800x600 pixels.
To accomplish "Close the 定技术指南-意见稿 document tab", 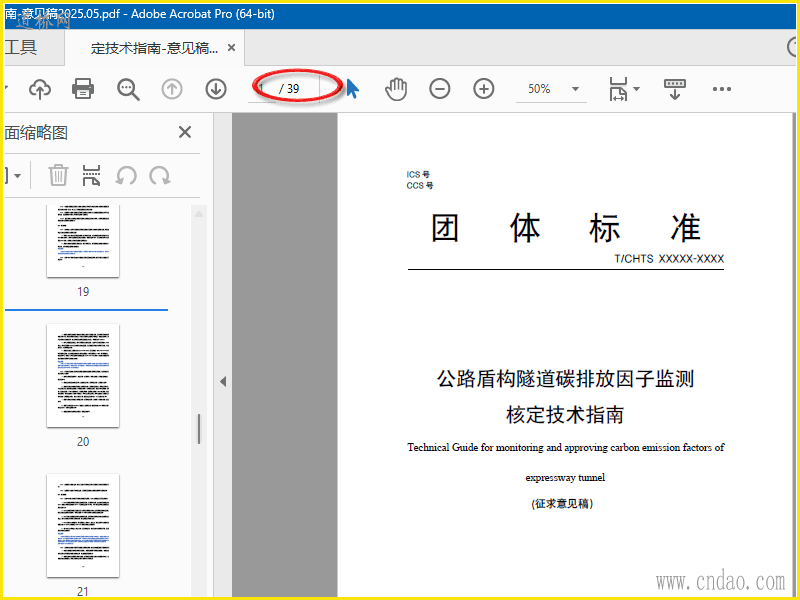I will 232,47.
